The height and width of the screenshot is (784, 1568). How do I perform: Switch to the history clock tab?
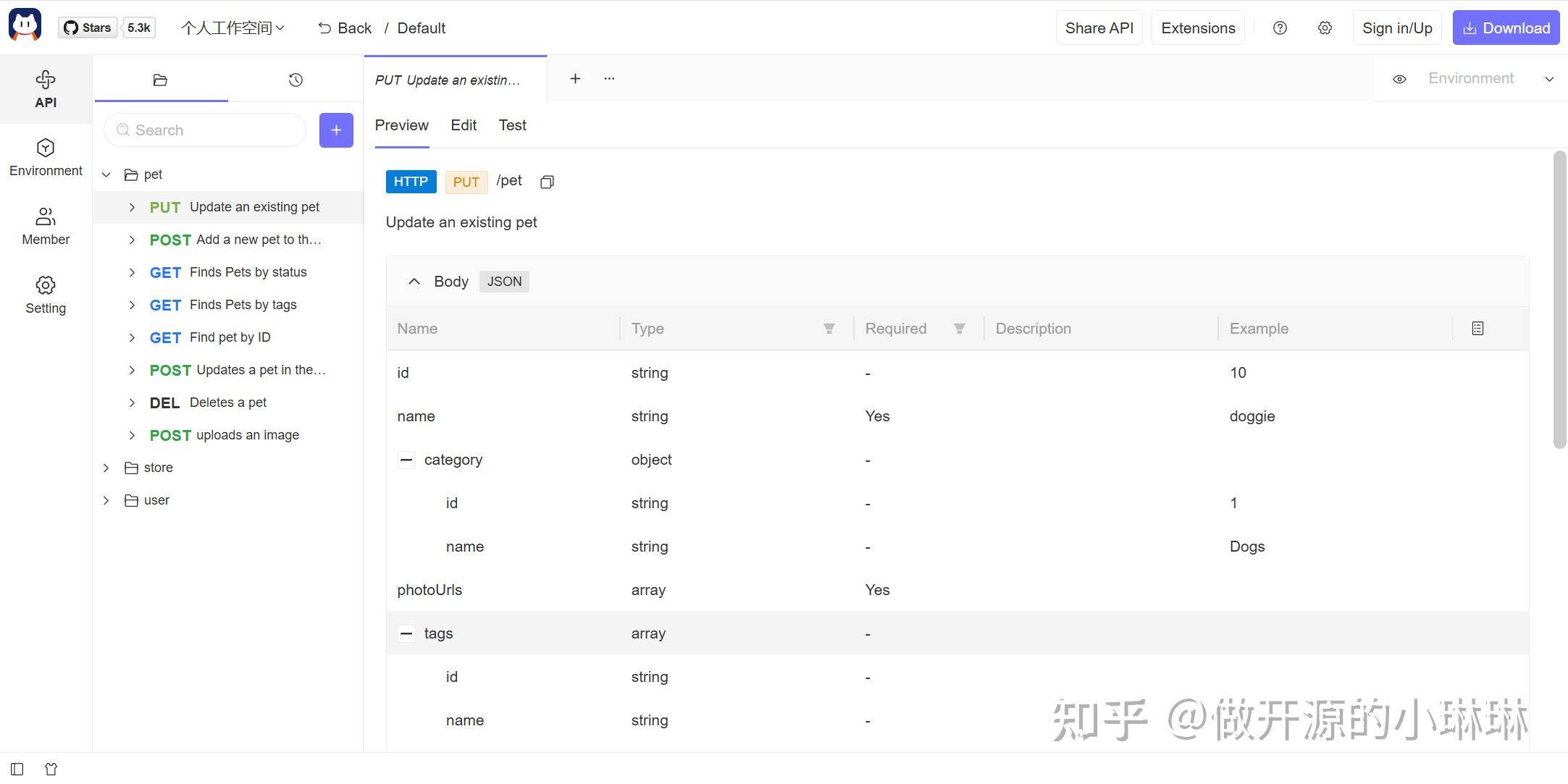[x=295, y=80]
